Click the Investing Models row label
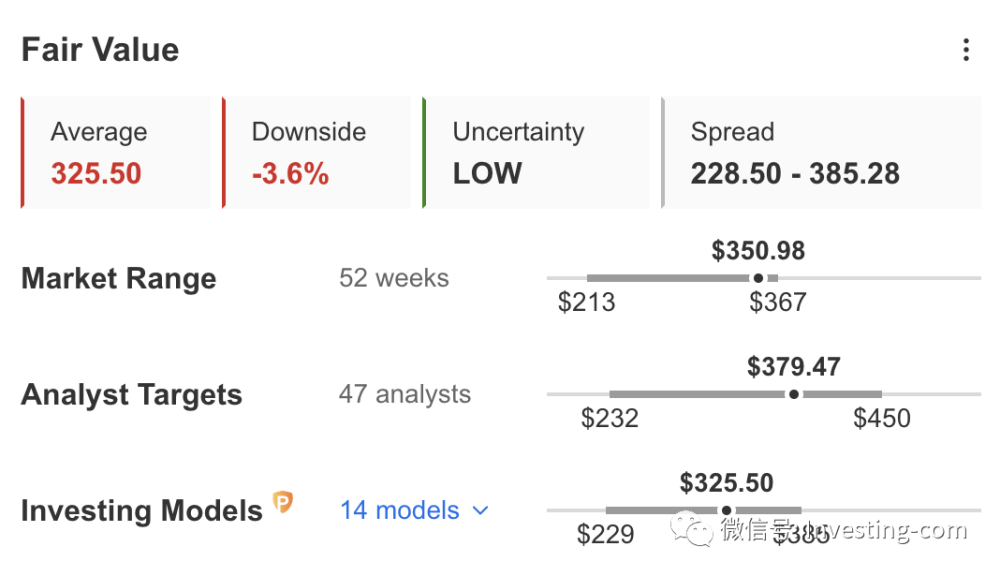Screen dimensions: 1000x576 point(141,511)
